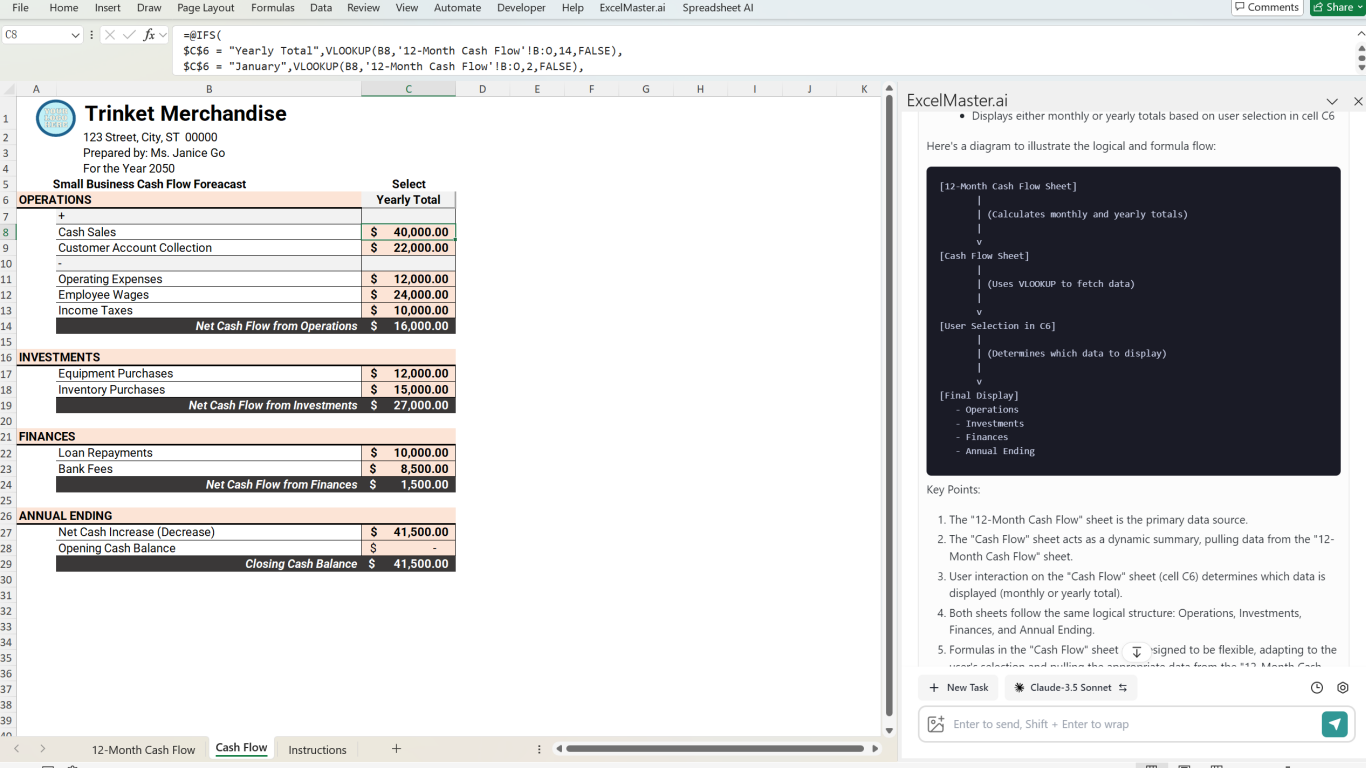Click the next sheet navigation arrow
The width and height of the screenshot is (1366, 768).
point(42,749)
